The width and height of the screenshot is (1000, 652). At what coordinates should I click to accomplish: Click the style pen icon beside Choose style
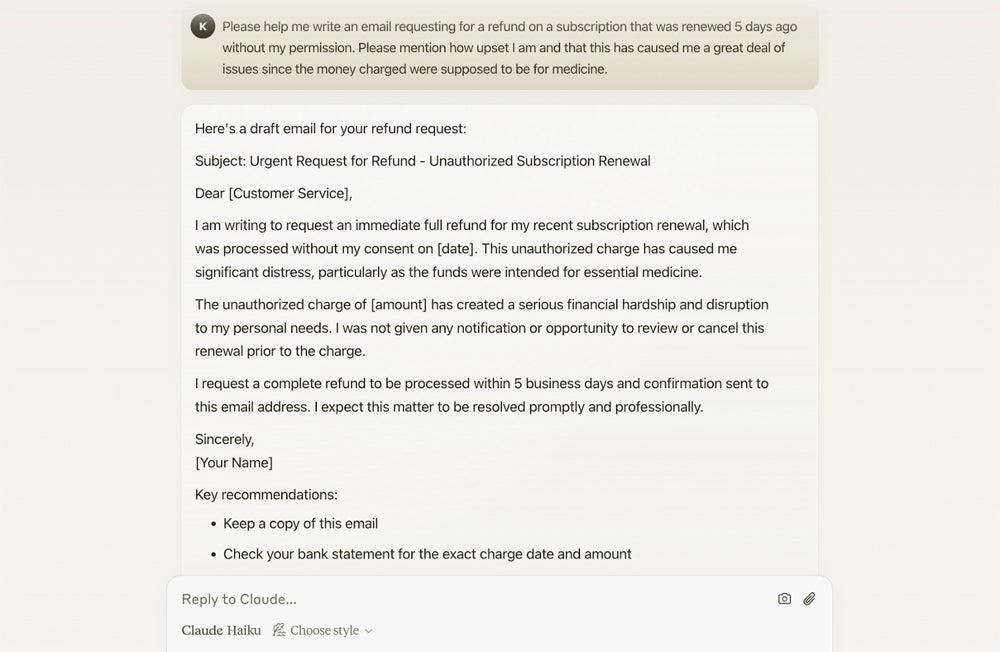pos(279,630)
